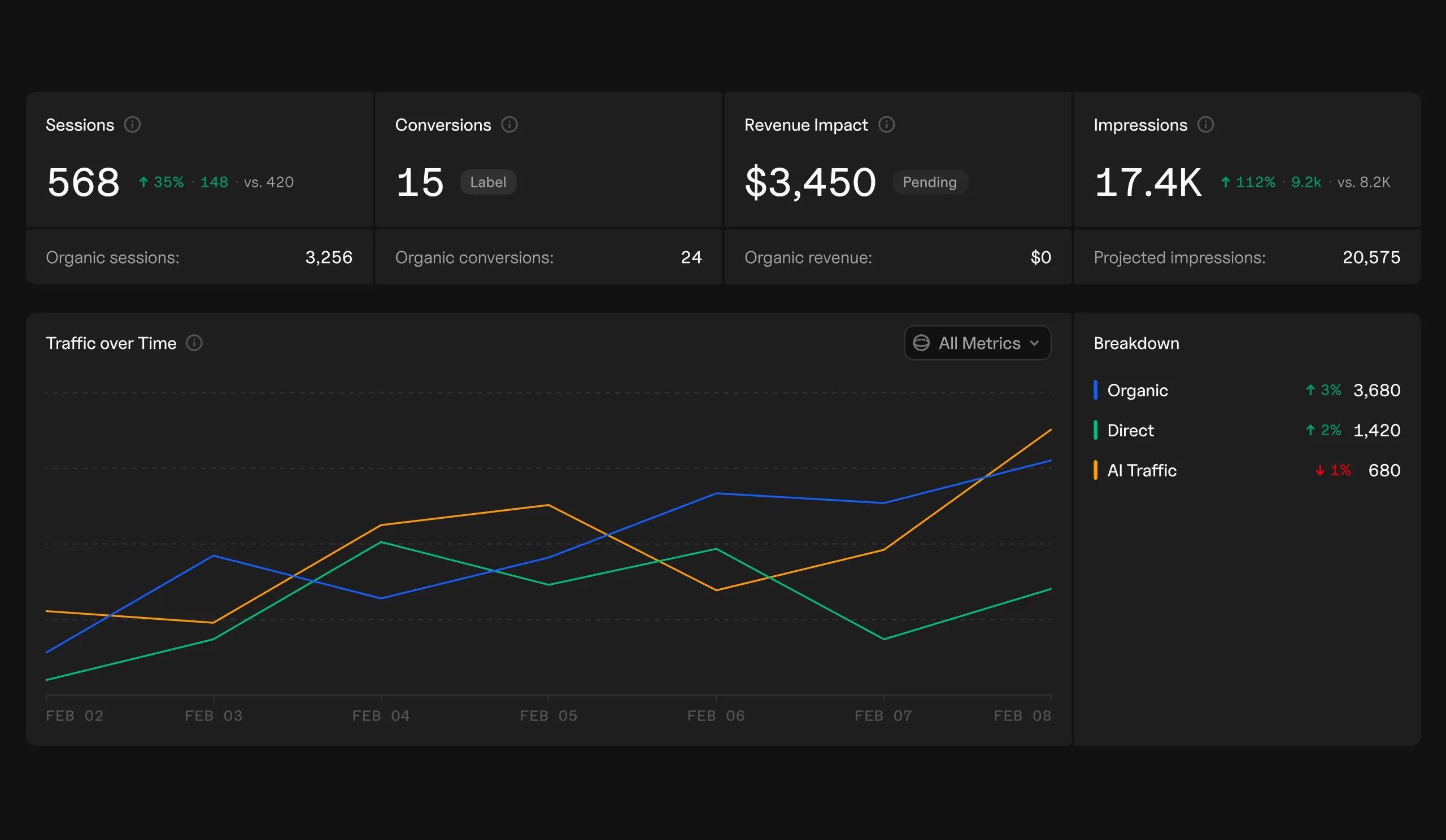
Task: Click the $3,450 revenue value
Action: click(x=810, y=182)
